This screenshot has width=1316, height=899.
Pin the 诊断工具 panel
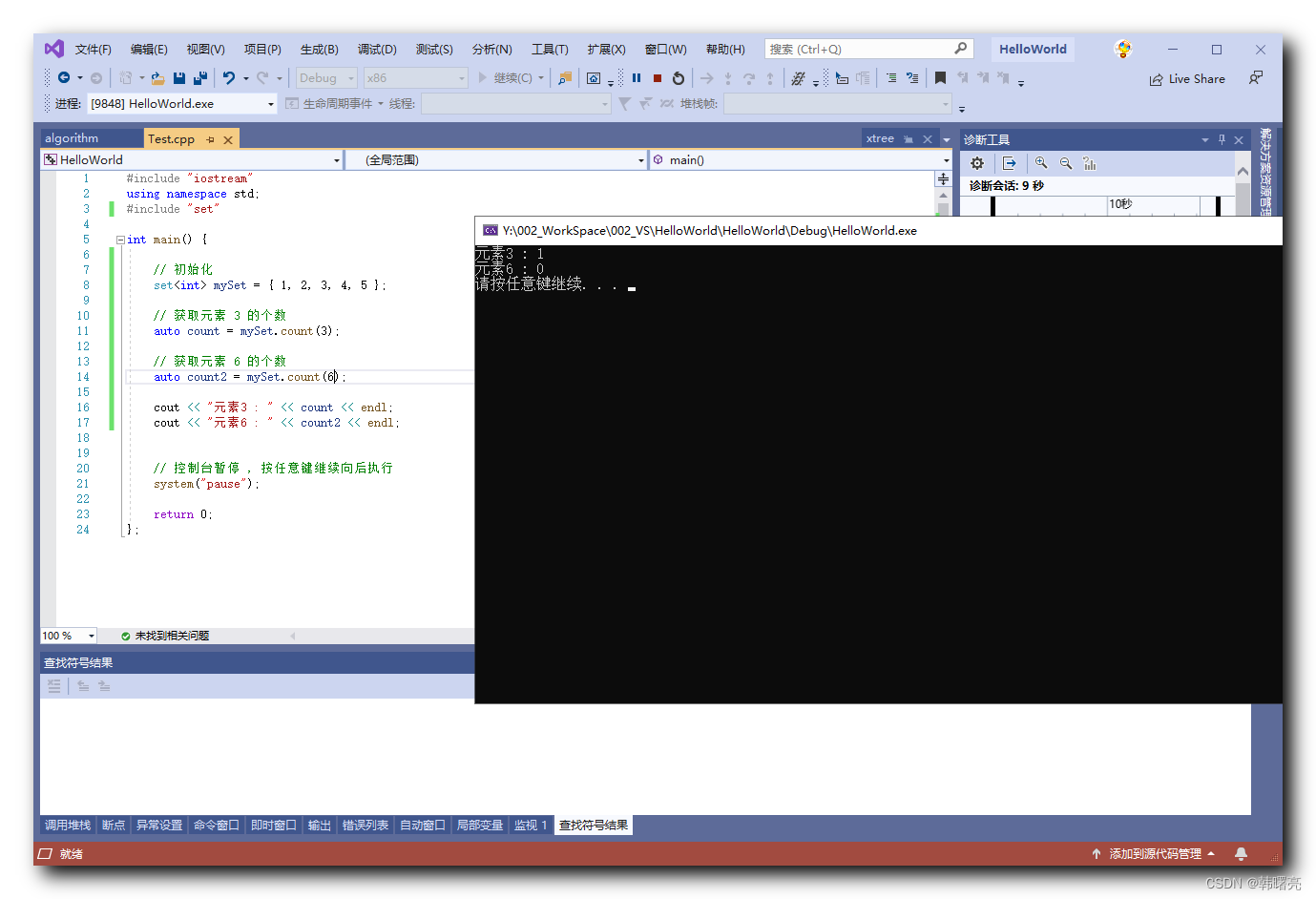(x=1222, y=139)
